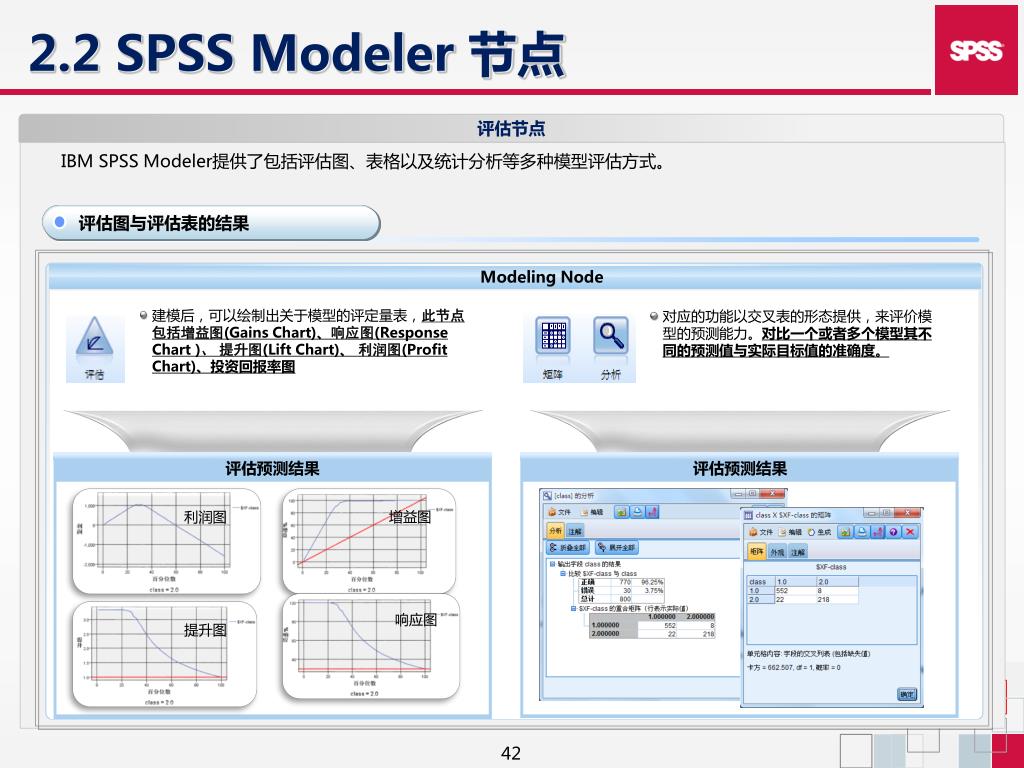1024x768 pixels.
Task: Click the SPSS logo in top-right corner
Action: pyautogui.click(x=976, y=50)
